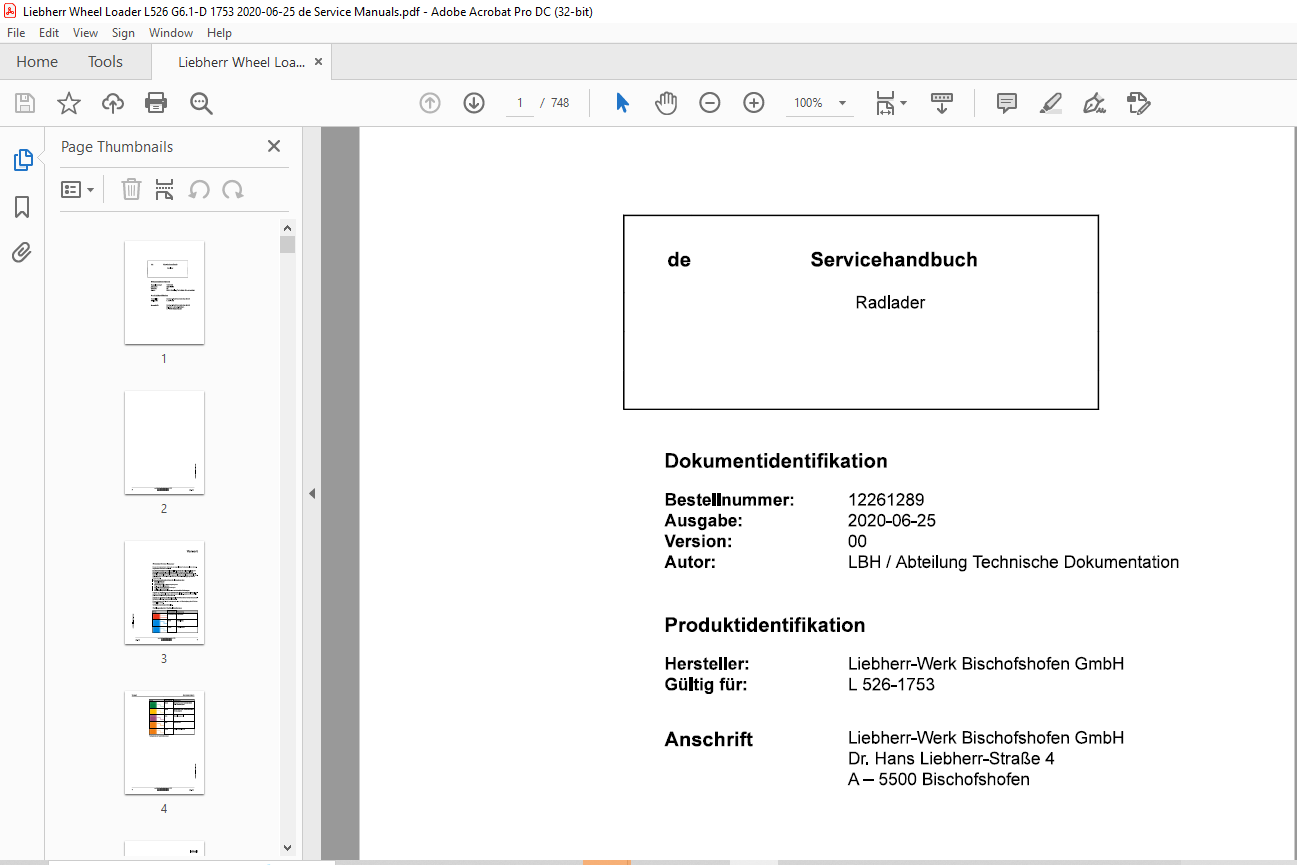The image size is (1297, 865).
Task: Click the Save file icon
Action: tap(25, 103)
